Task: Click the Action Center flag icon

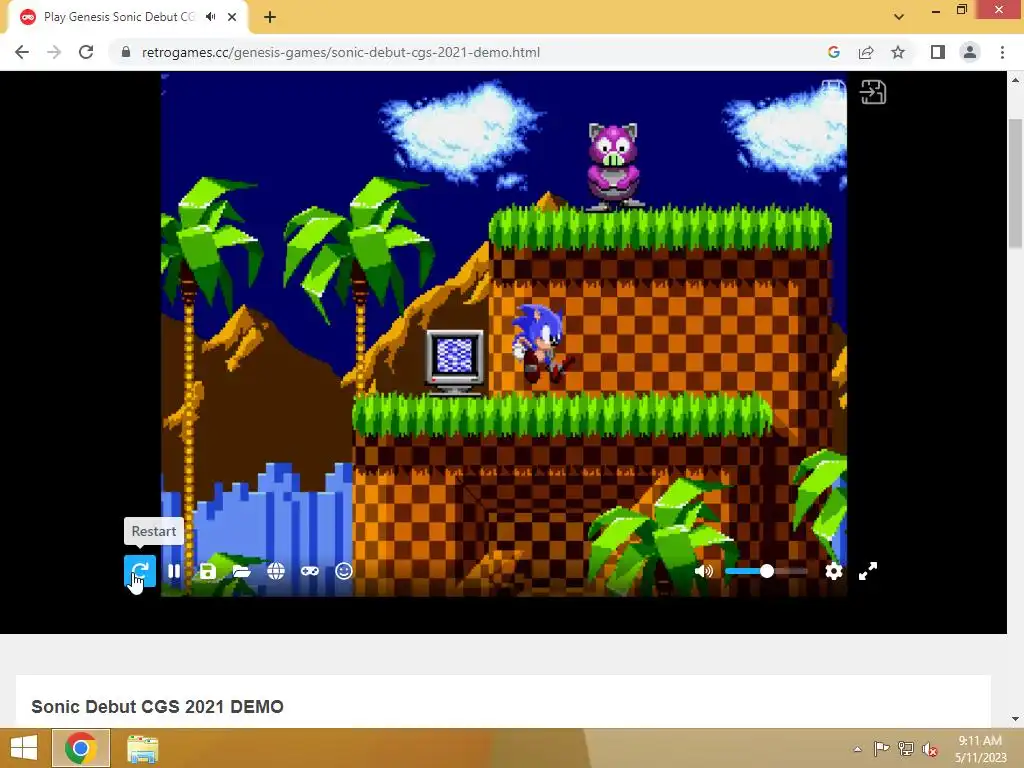Action: [x=881, y=748]
